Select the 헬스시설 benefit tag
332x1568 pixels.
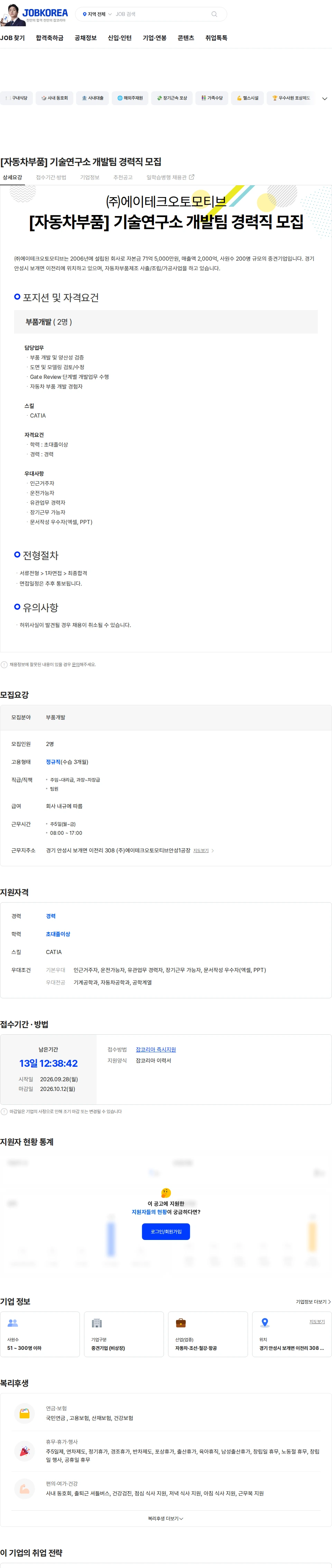click(247, 98)
